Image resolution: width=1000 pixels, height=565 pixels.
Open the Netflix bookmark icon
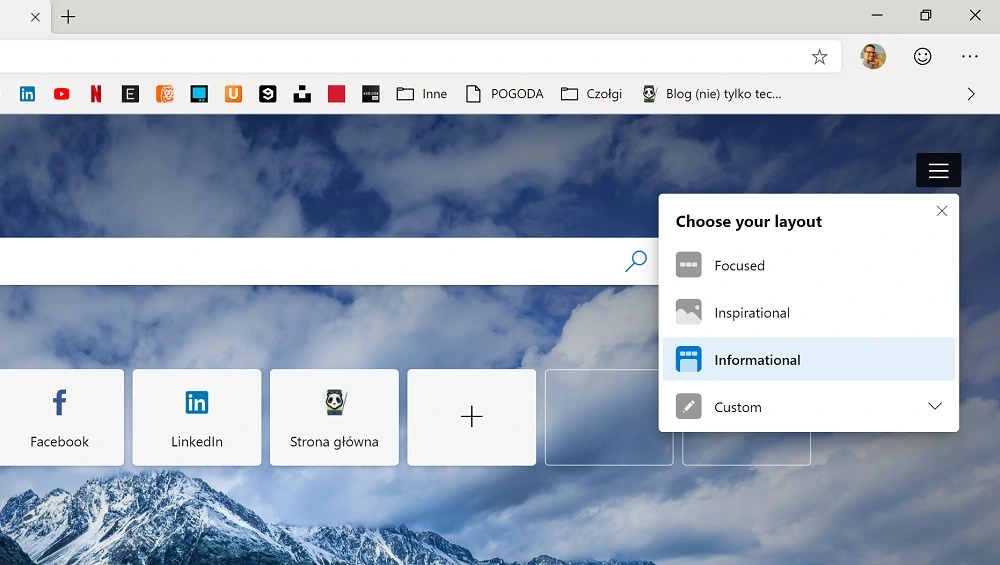pyautogui.click(x=96, y=94)
